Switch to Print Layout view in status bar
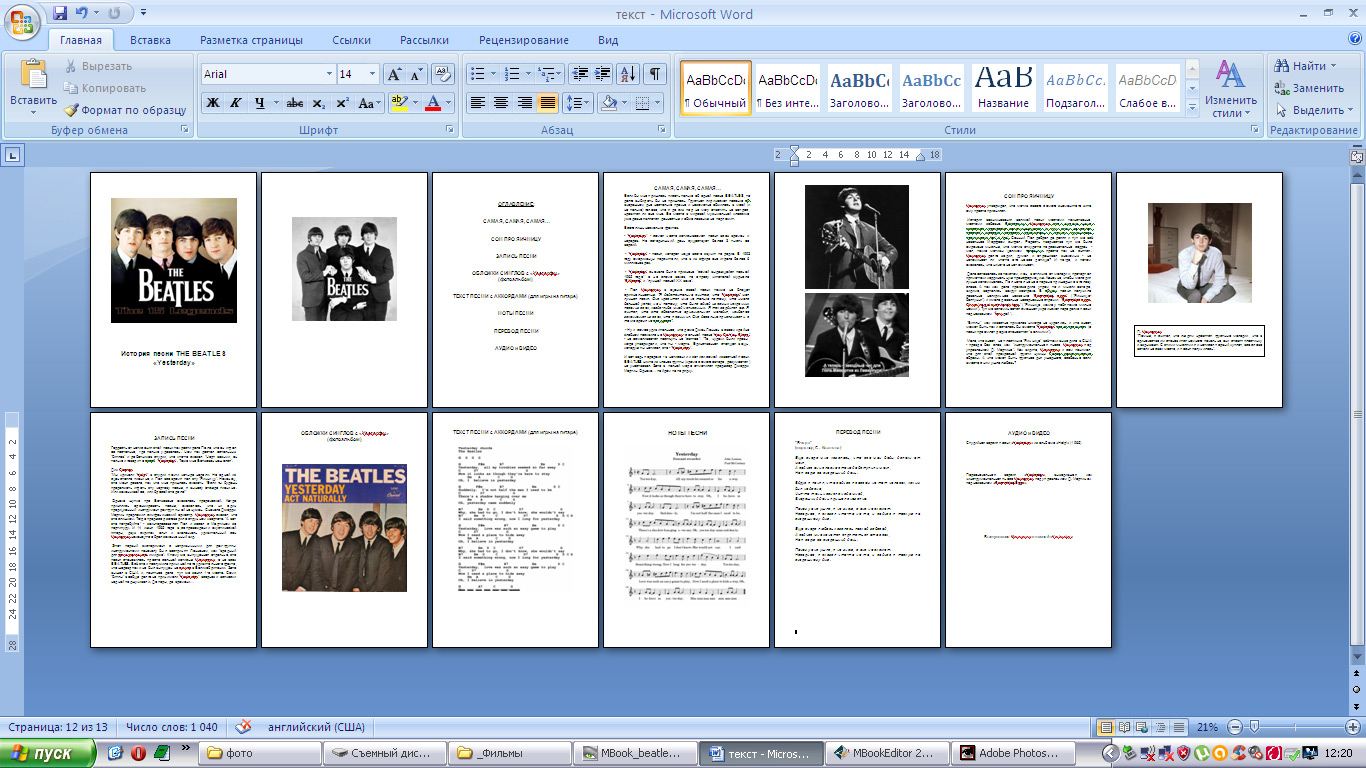 click(1106, 727)
